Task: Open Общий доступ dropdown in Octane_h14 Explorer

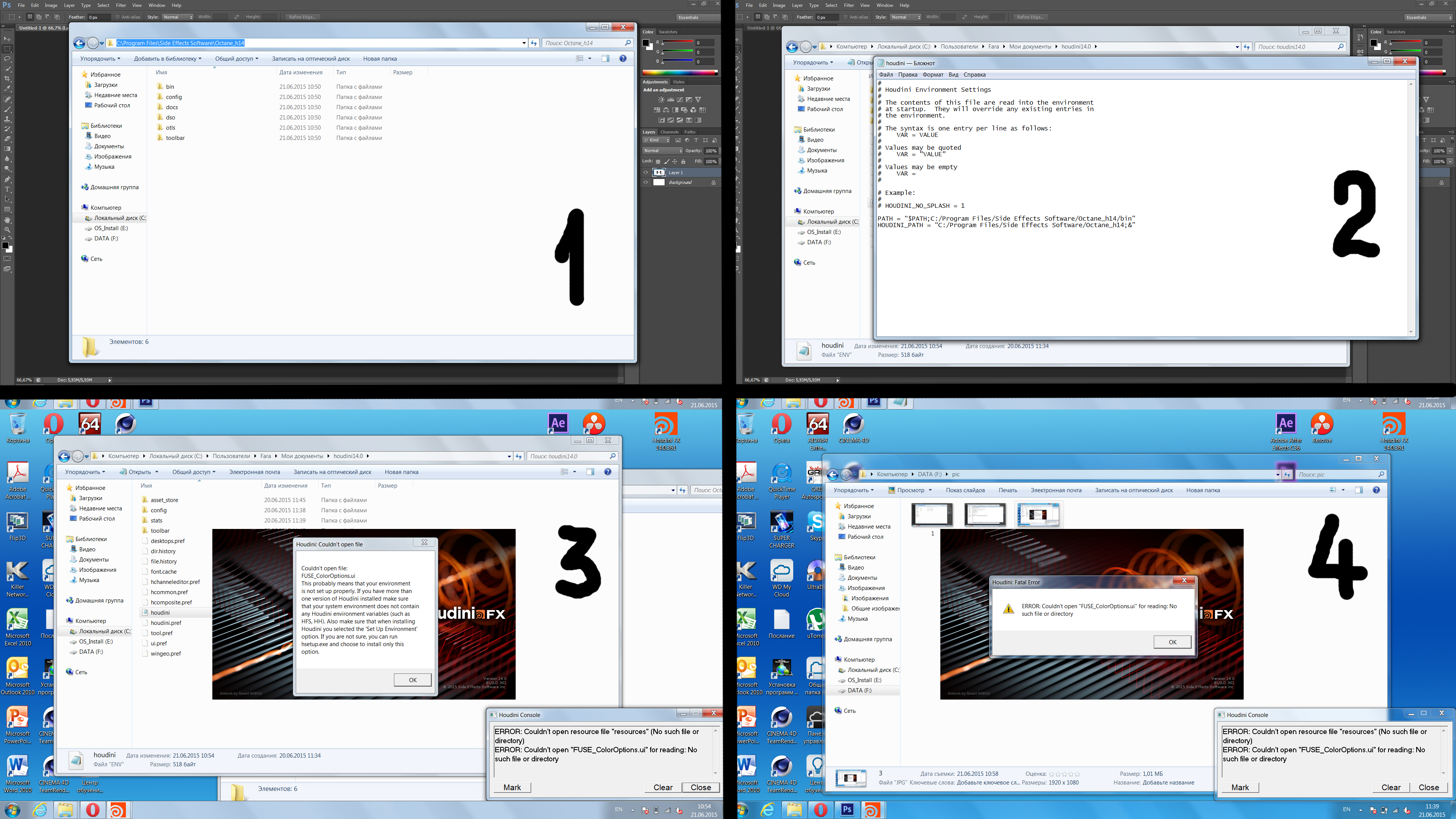Action: 236,59
